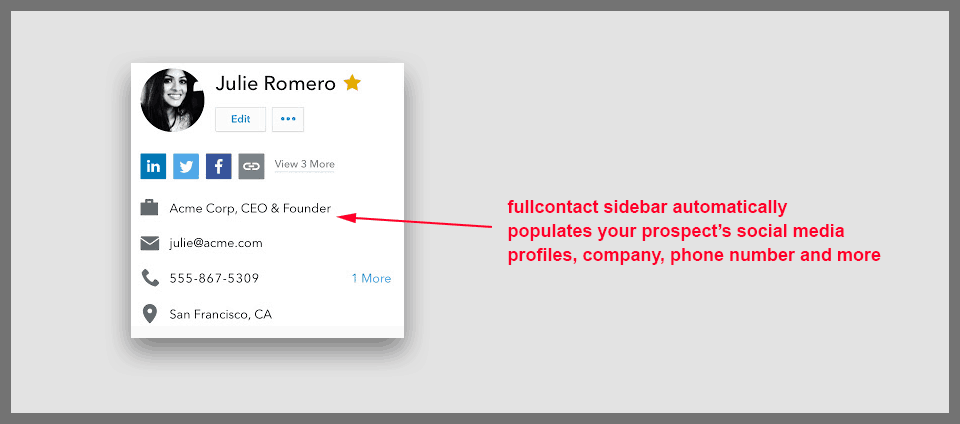Click the phone handset icon

[150, 278]
